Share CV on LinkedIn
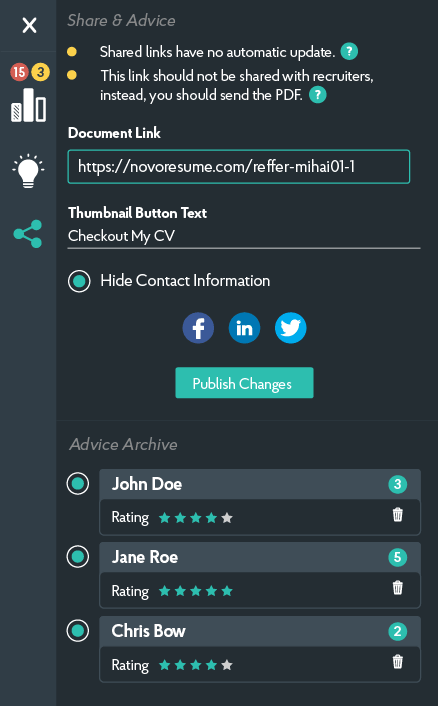This screenshot has width=438, height=706. pos(244,328)
